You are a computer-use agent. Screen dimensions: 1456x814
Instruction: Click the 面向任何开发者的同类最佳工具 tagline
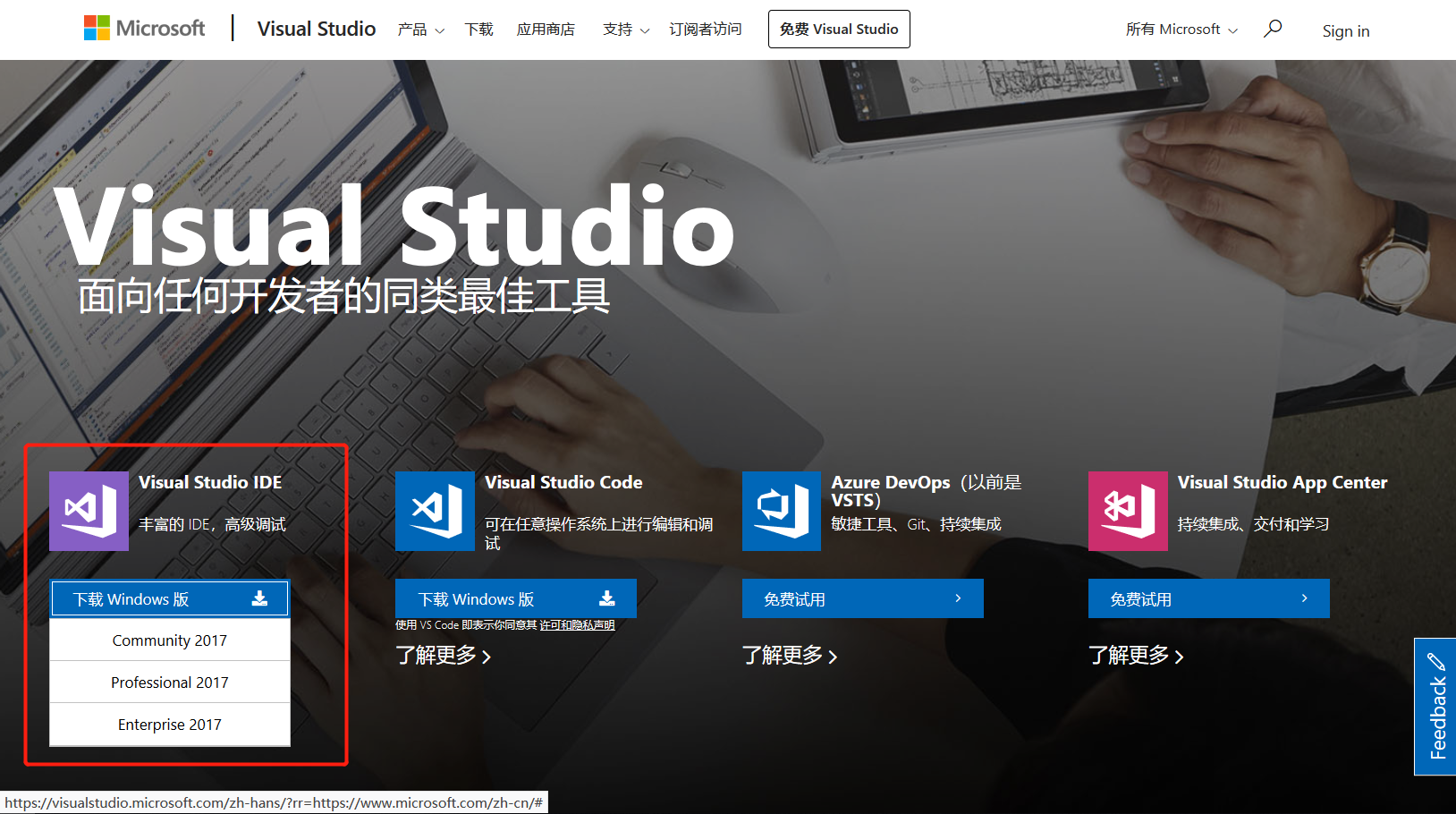[x=344, y=296]
